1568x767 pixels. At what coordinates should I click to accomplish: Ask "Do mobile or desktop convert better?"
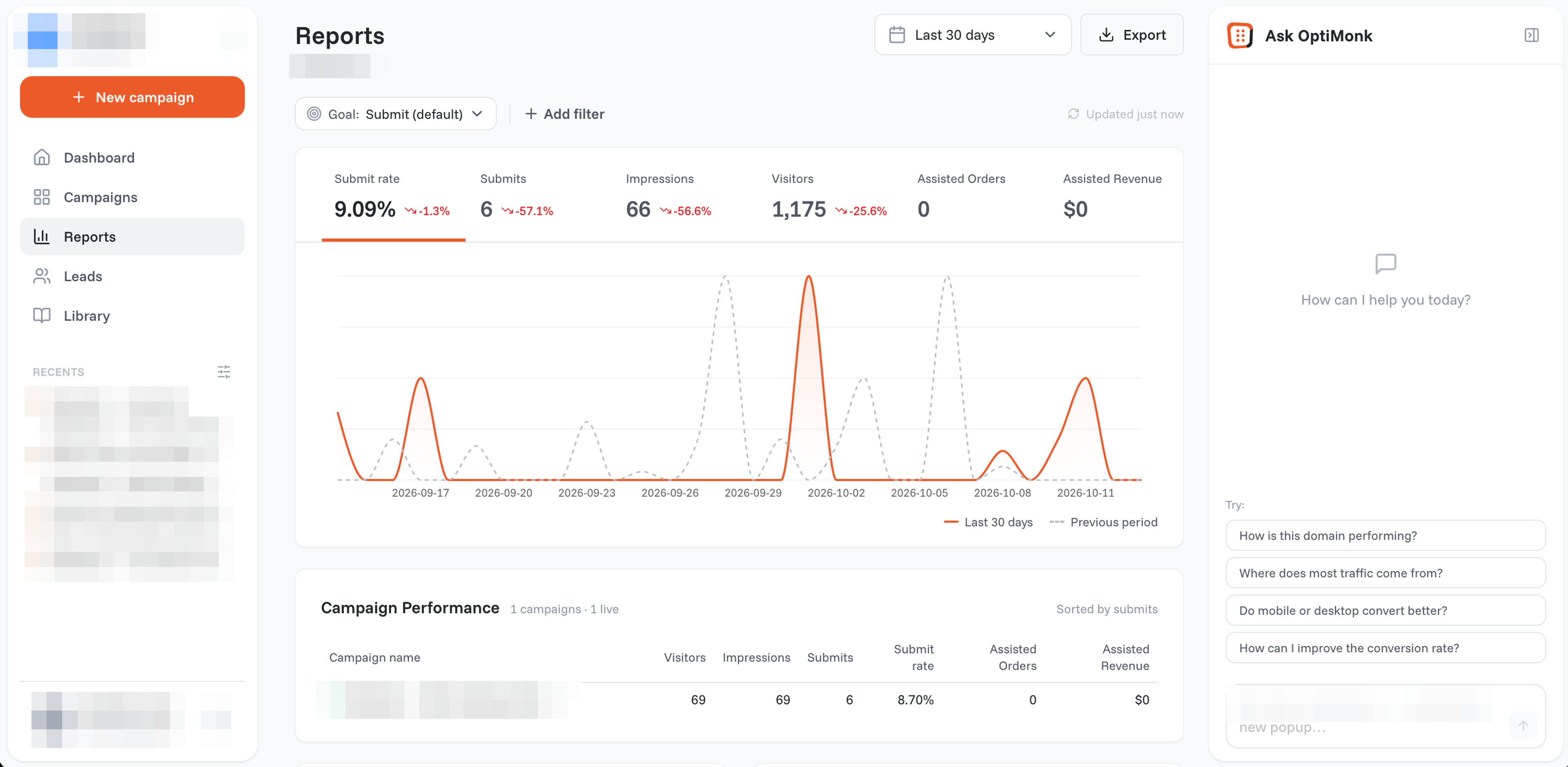tap(1385, 611)
